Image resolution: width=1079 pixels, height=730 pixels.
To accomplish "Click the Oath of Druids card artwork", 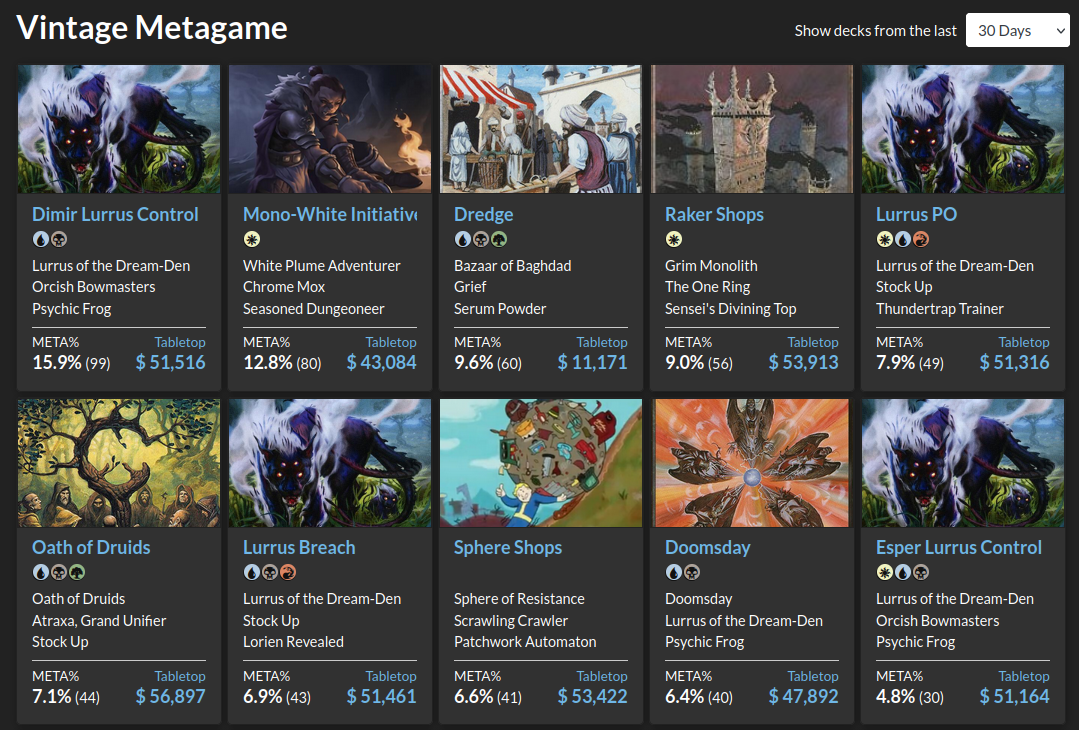I will click(119, 462).
